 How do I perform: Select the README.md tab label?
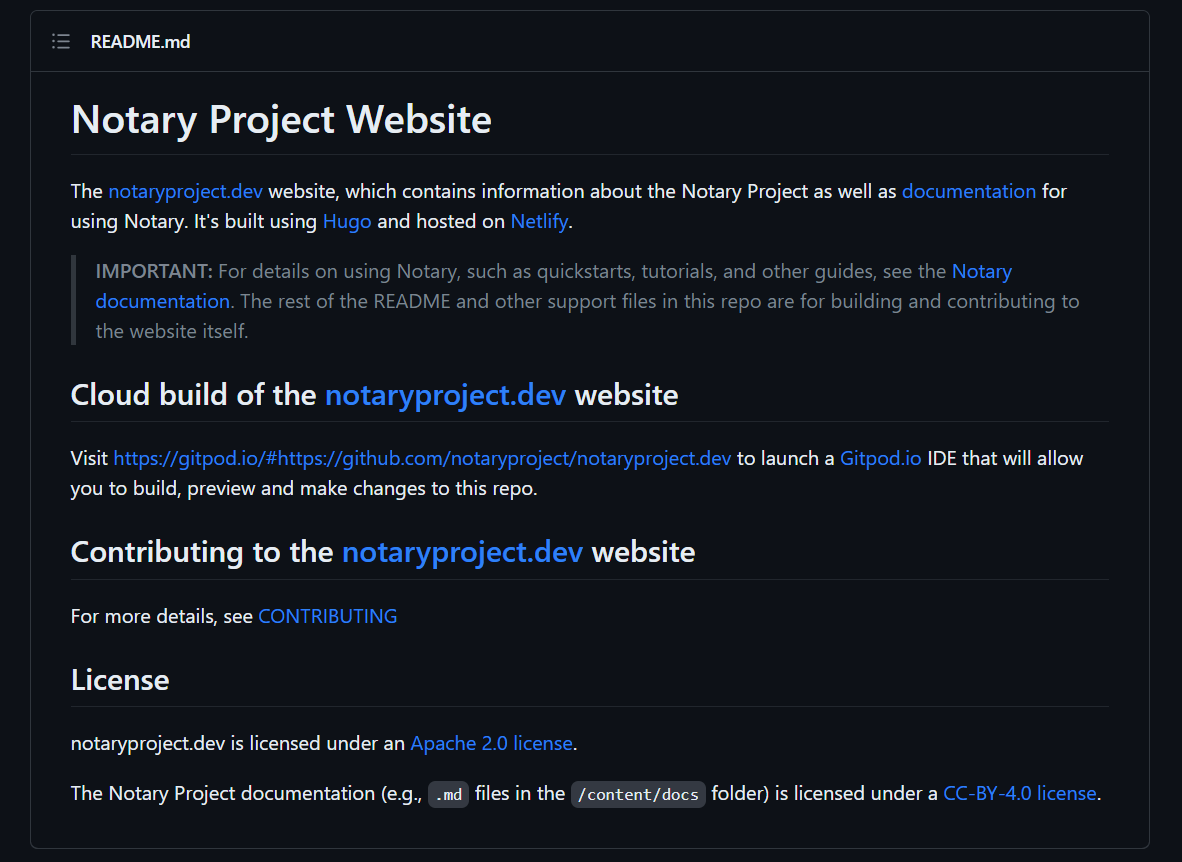[140, 42]
